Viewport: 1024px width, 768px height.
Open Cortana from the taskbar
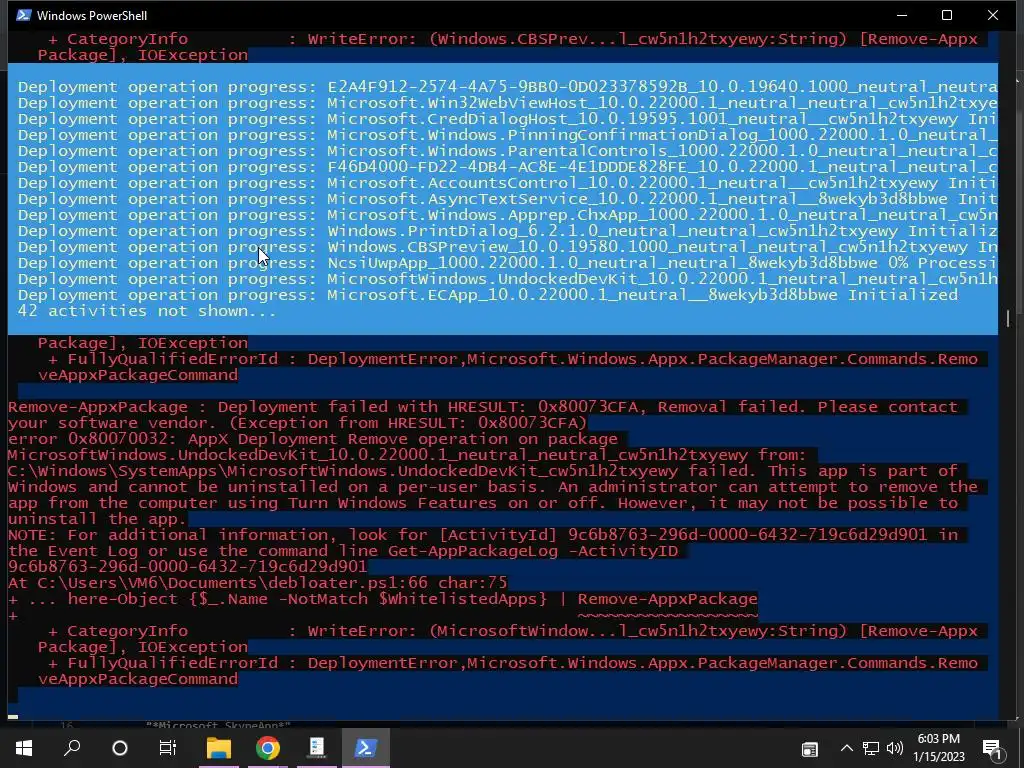pyautogui.click(x=120, y=748)
